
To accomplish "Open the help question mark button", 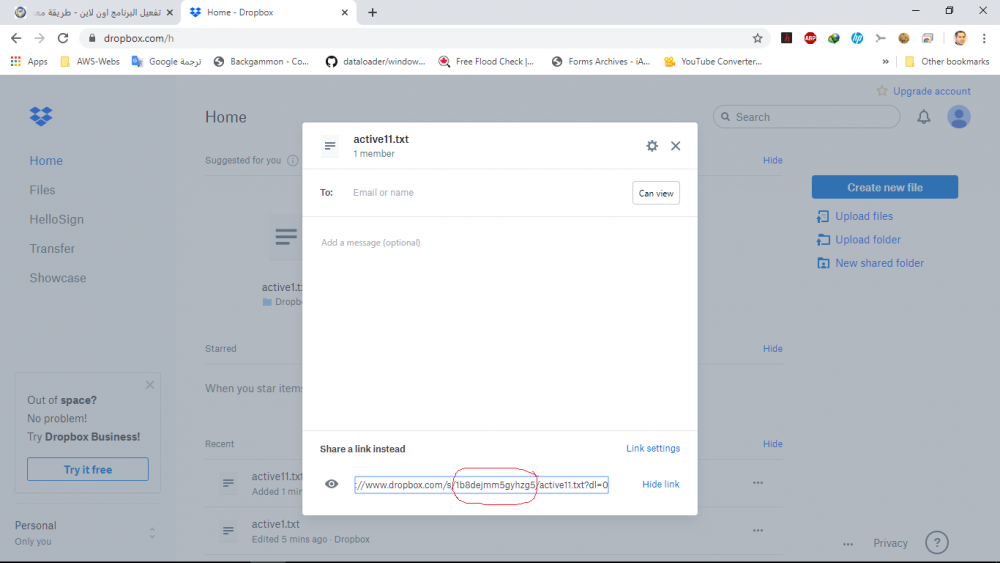I will click(937, 543).
